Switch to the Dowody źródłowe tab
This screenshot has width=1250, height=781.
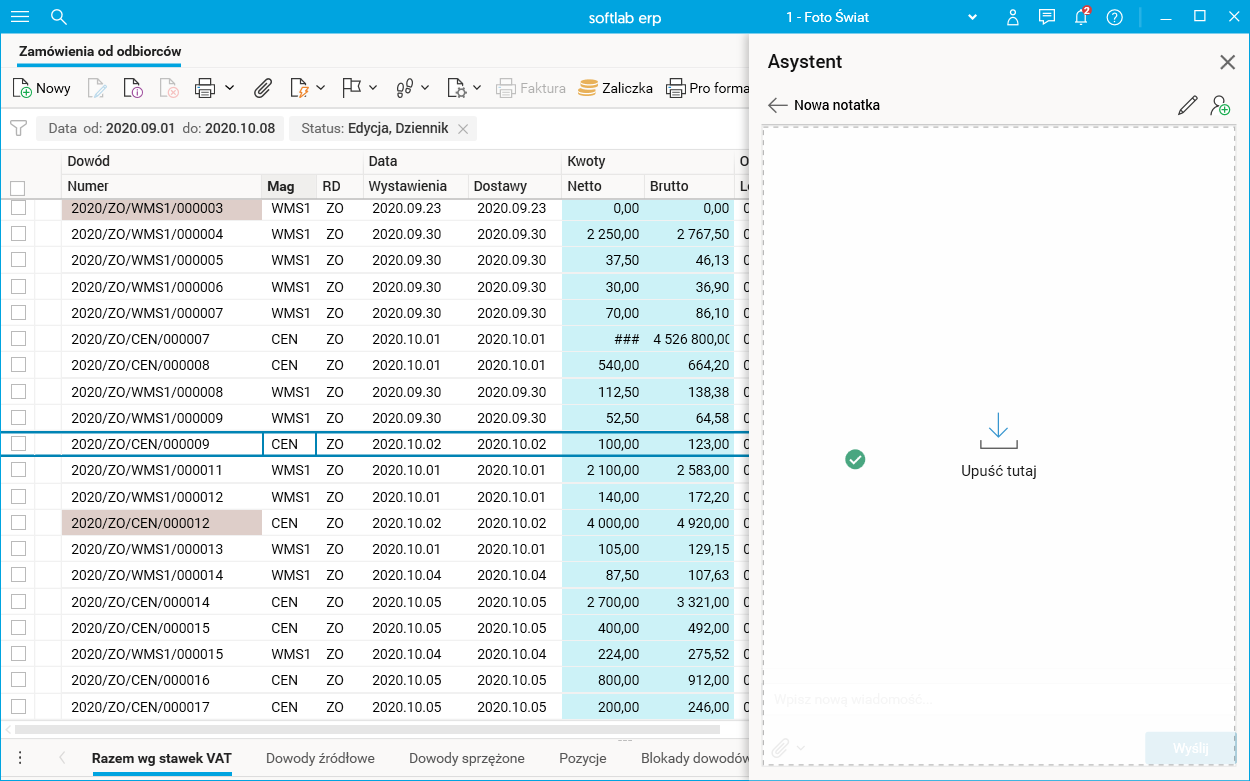tap(320, 758)
